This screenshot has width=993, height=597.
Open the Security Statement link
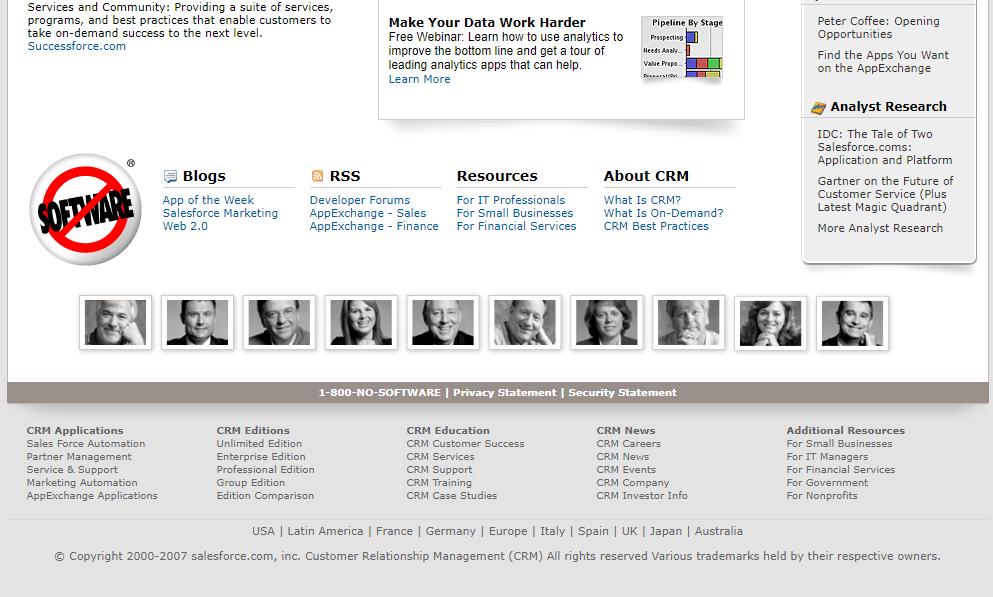point(622,393)
